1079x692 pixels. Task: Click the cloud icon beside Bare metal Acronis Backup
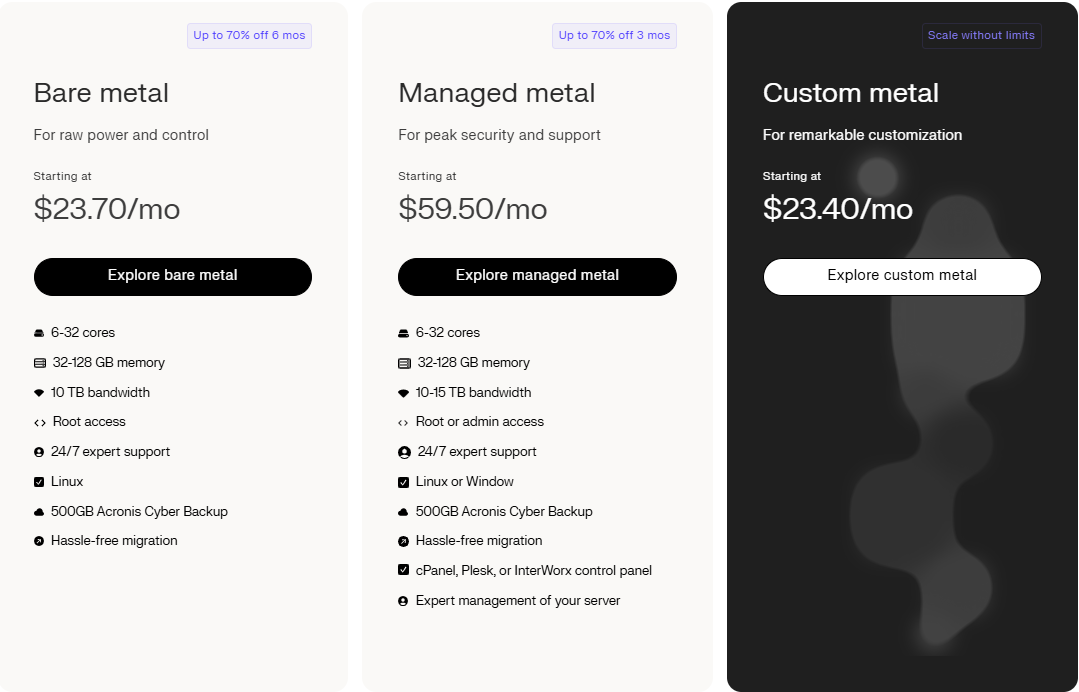[x=39, y=512]
